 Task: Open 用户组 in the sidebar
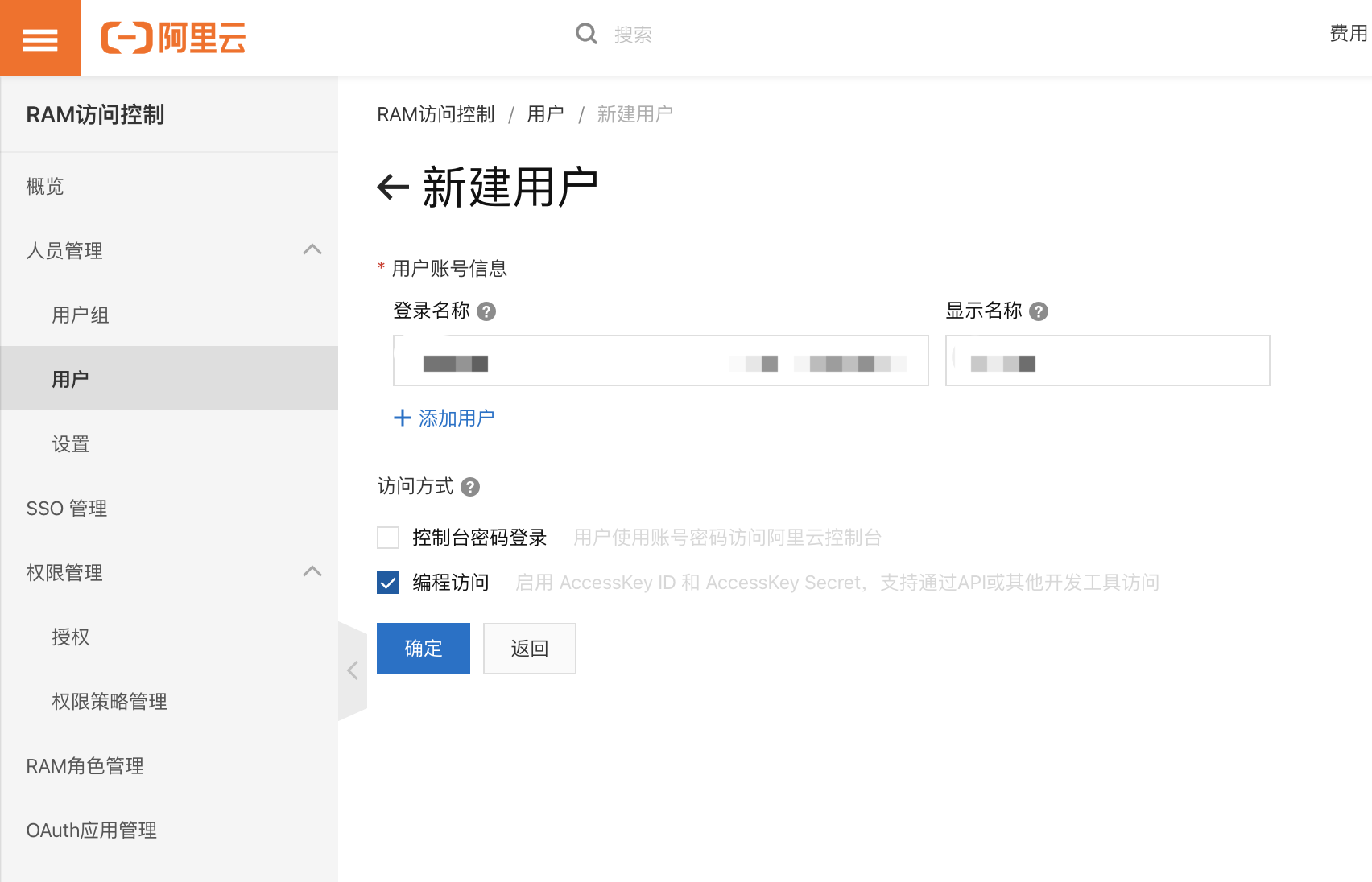tap(169, 315)
